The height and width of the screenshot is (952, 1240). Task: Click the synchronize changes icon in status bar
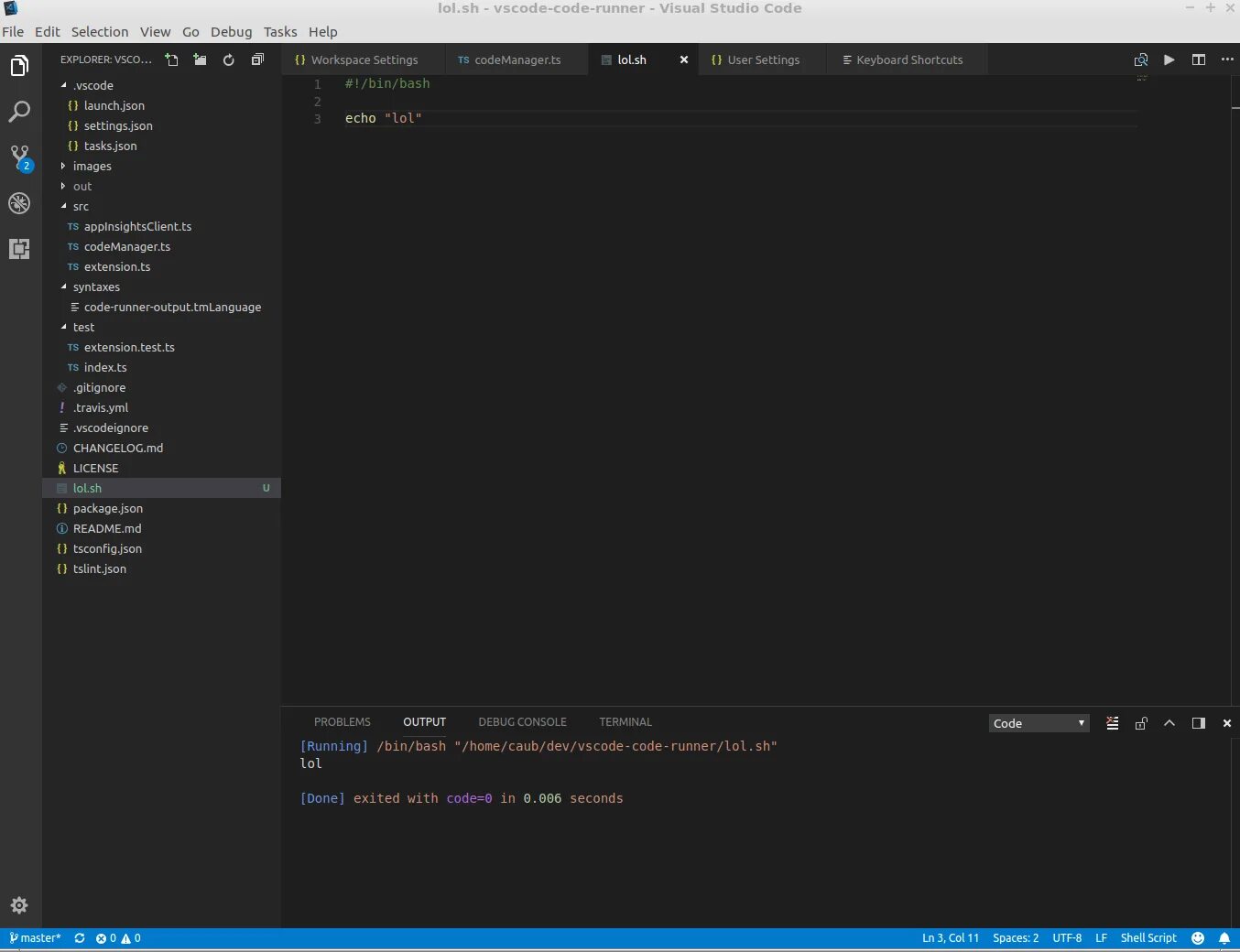(80, 938)
